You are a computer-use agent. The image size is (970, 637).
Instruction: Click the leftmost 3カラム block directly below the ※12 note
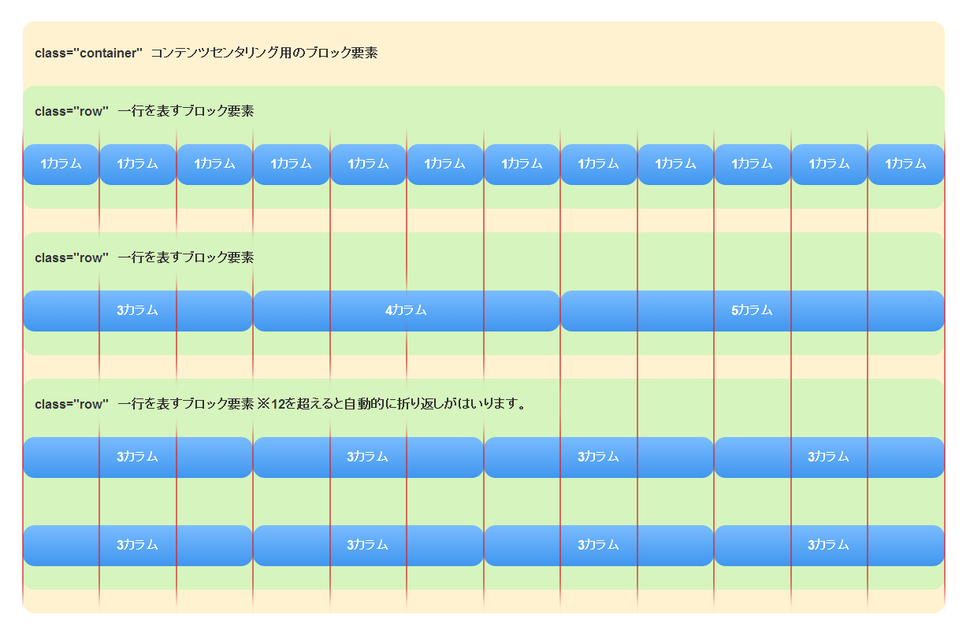[x=138, y=458]
